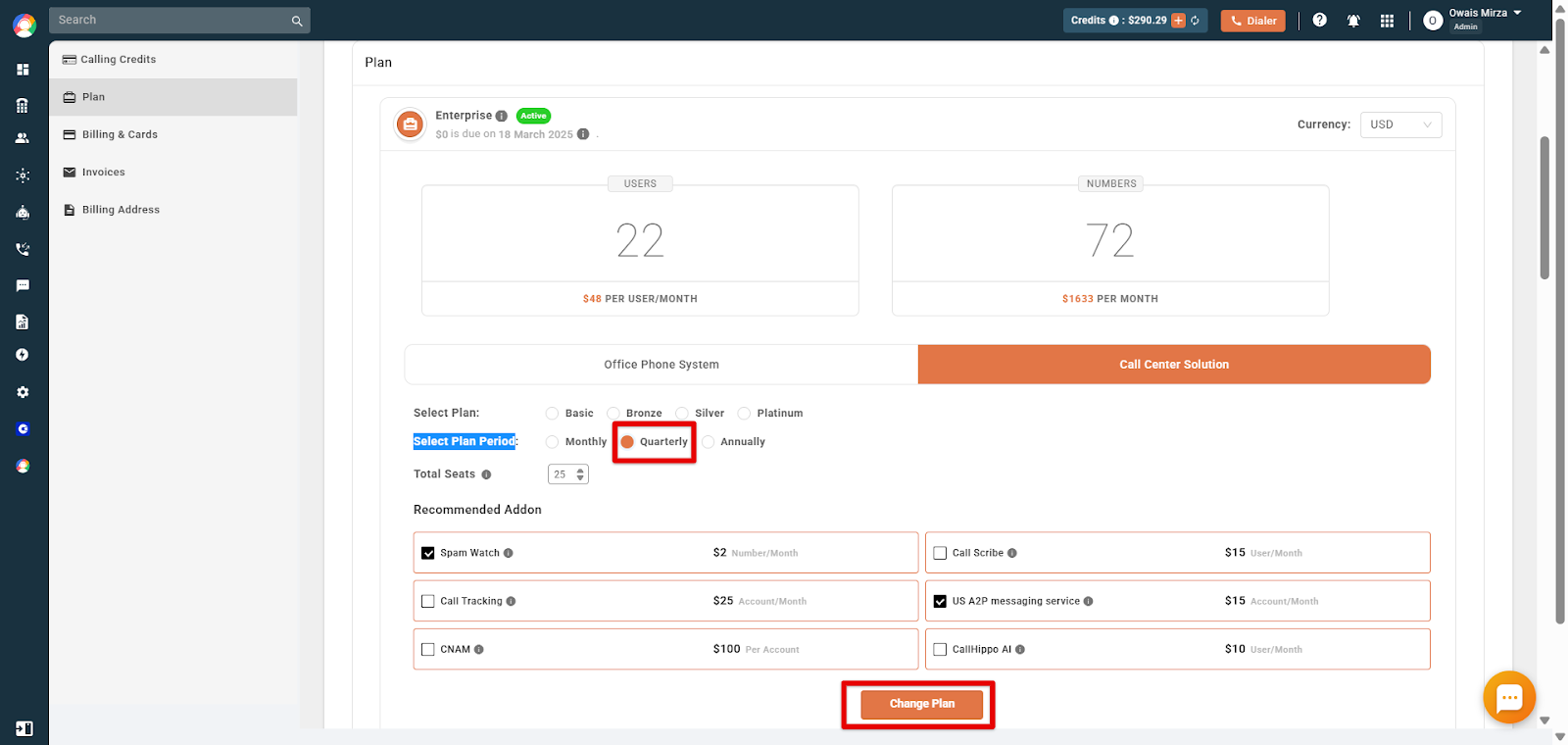Screen dimensions: 1568x745
Task: Enable the Call Scribe addon
Action: [940, 553]
